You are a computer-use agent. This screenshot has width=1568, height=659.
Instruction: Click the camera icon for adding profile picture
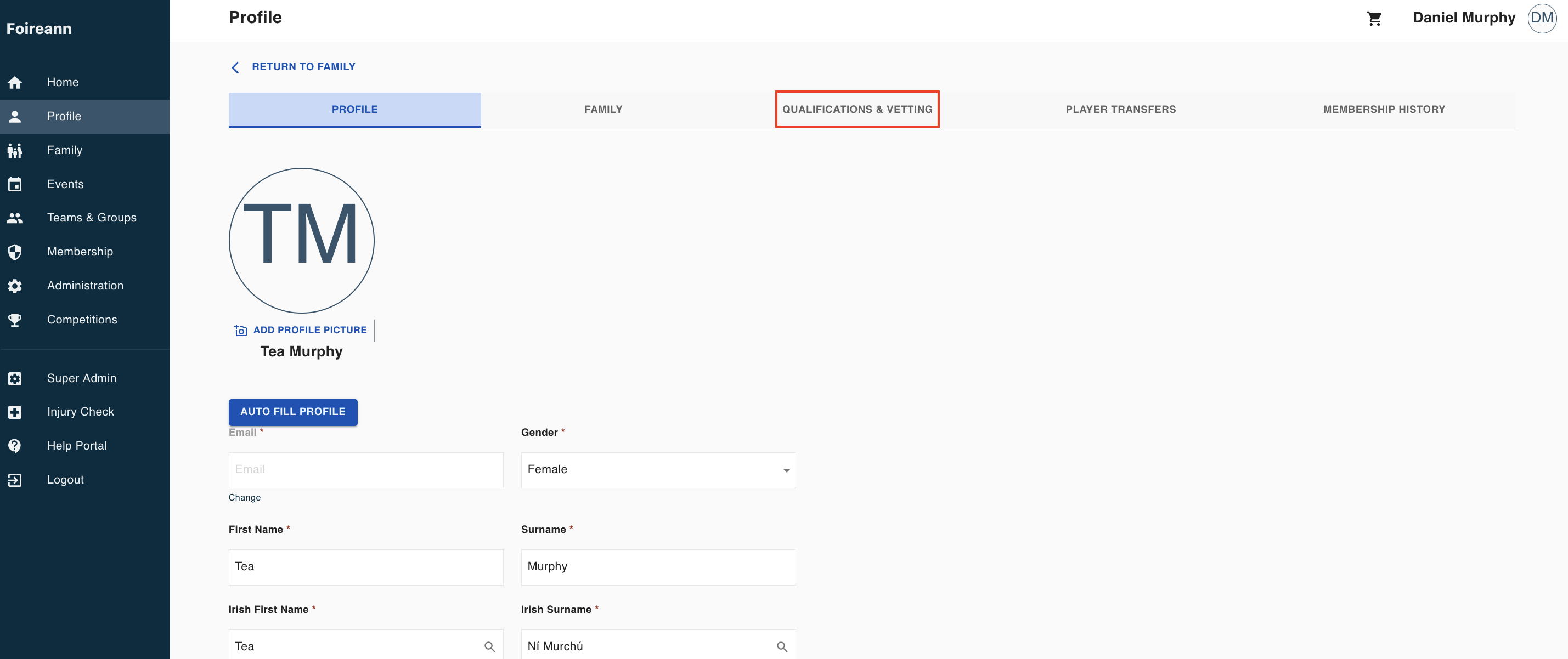click(240, 331)
